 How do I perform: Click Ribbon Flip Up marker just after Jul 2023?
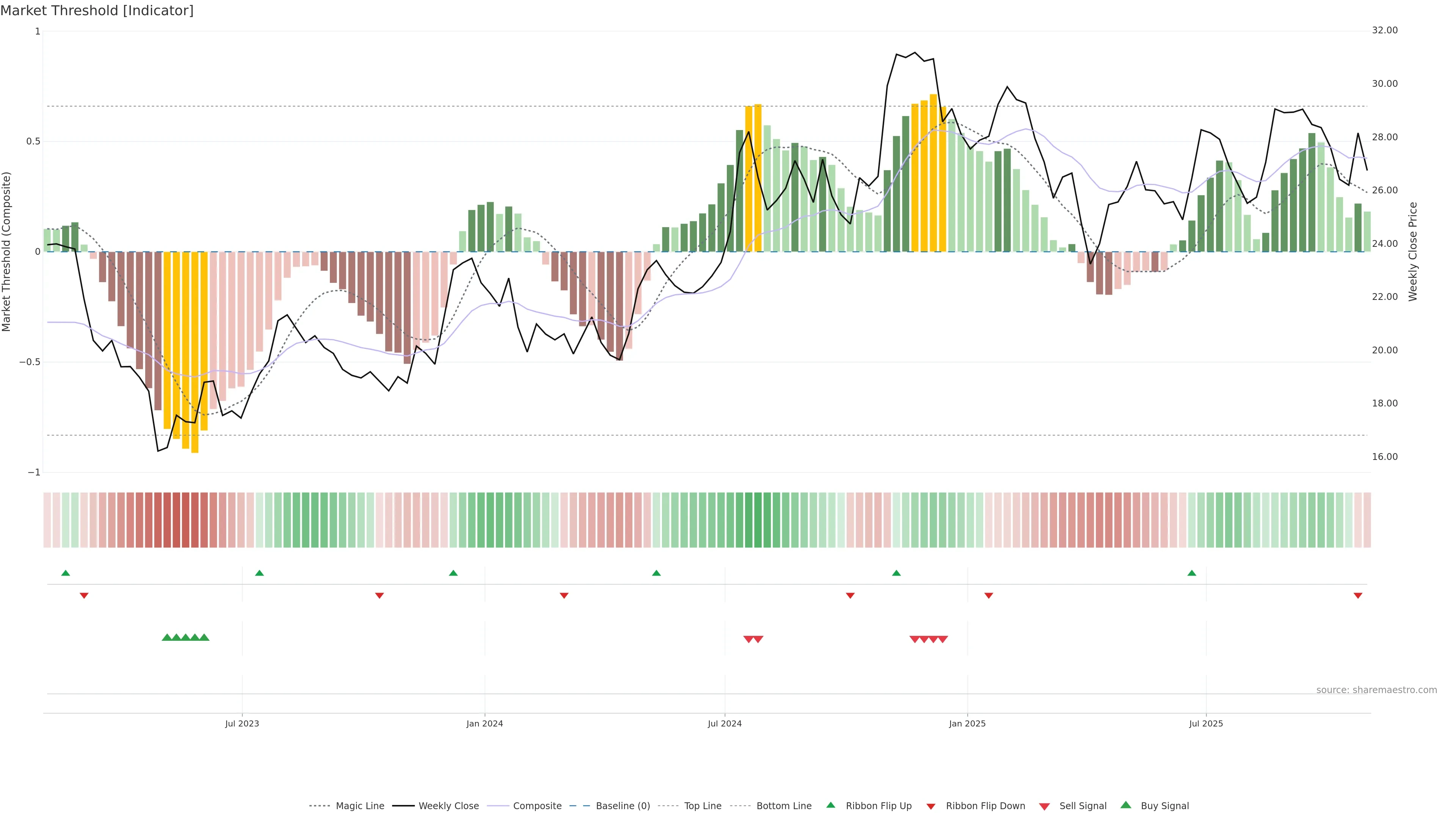click(259, 573)
